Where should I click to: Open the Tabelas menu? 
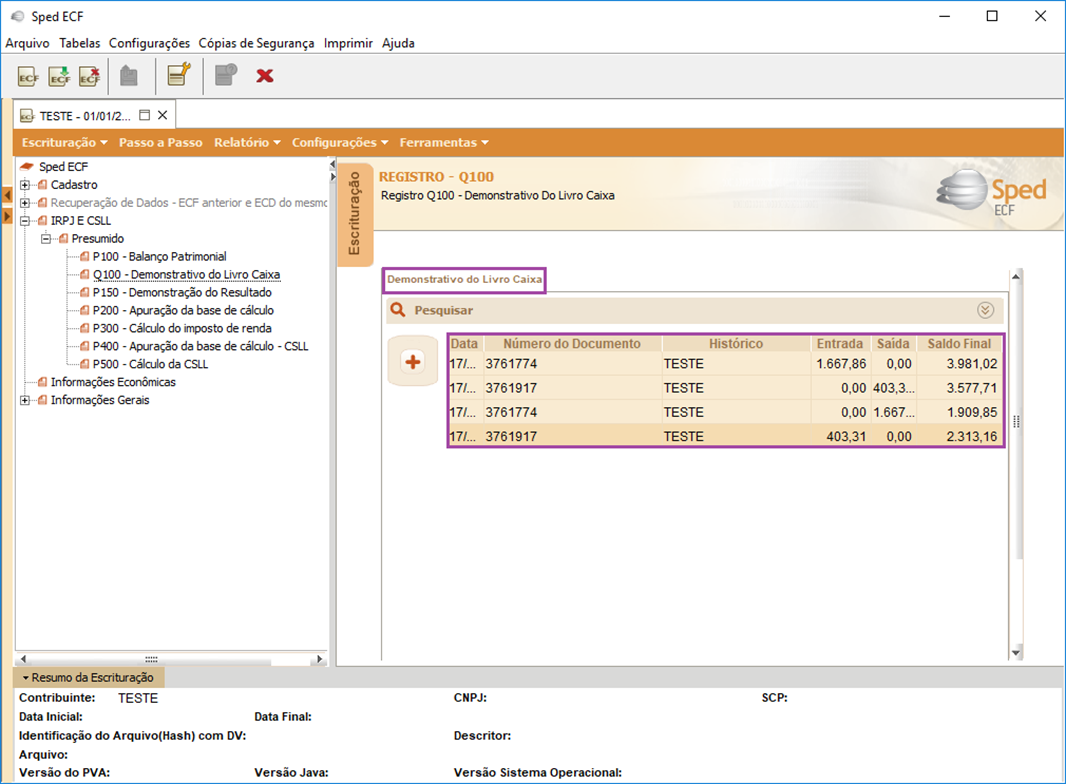(x=80, y=43)
